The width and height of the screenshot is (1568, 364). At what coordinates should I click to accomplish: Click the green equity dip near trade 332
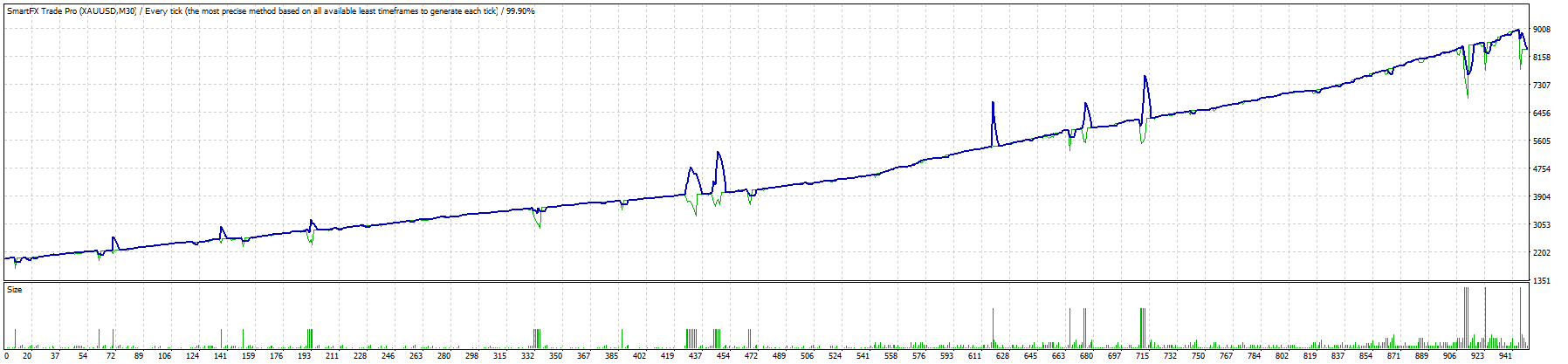tap(539, 227)
